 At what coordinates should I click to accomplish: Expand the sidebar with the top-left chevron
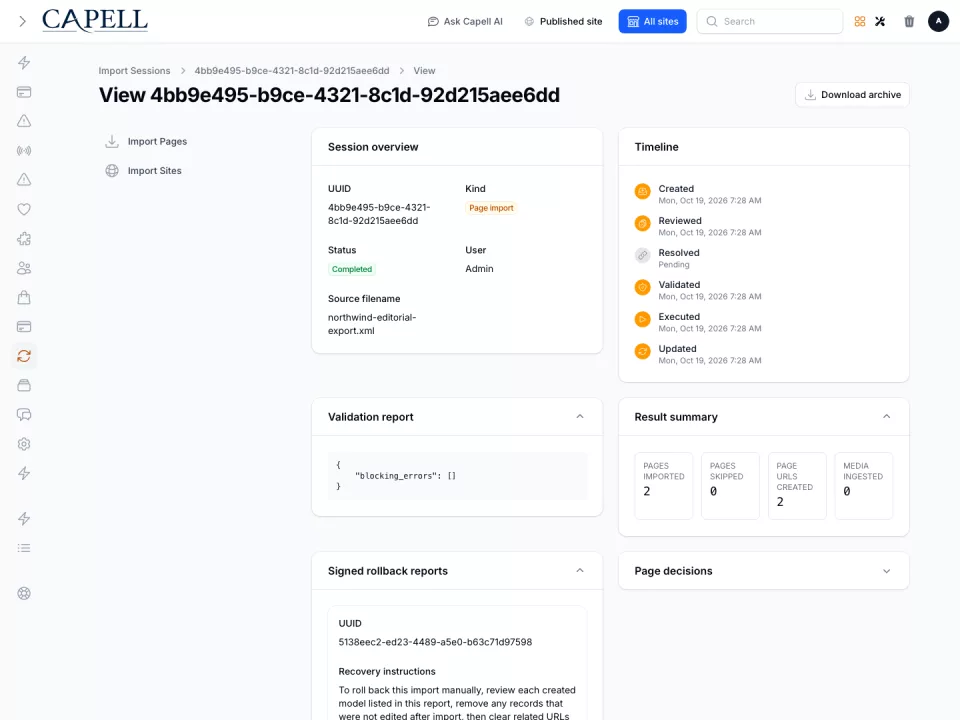(x=22, y=21)
